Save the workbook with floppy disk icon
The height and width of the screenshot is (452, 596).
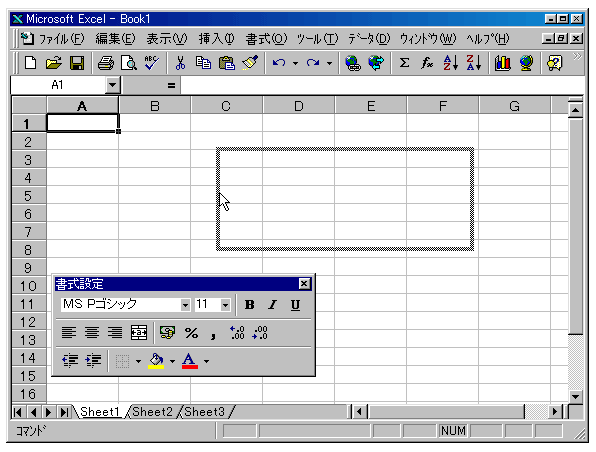[77, 63]
